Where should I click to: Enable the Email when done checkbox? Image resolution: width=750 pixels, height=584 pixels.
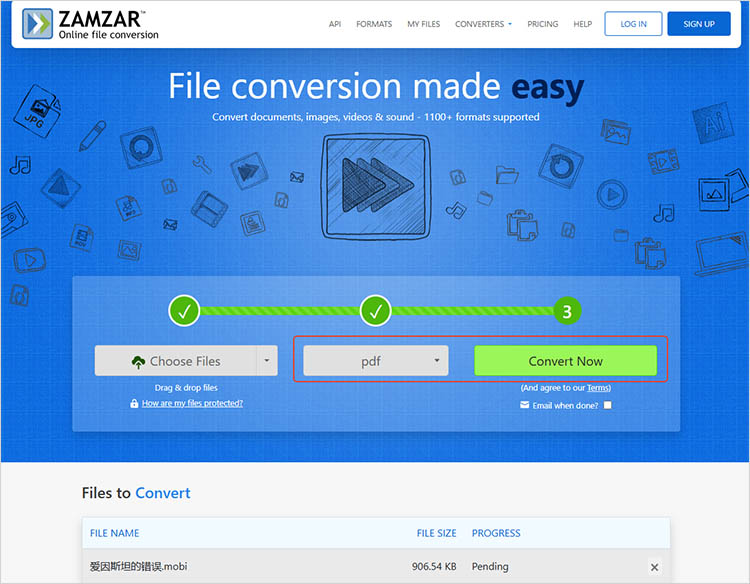pyautogui.click(x=607, y=405)
